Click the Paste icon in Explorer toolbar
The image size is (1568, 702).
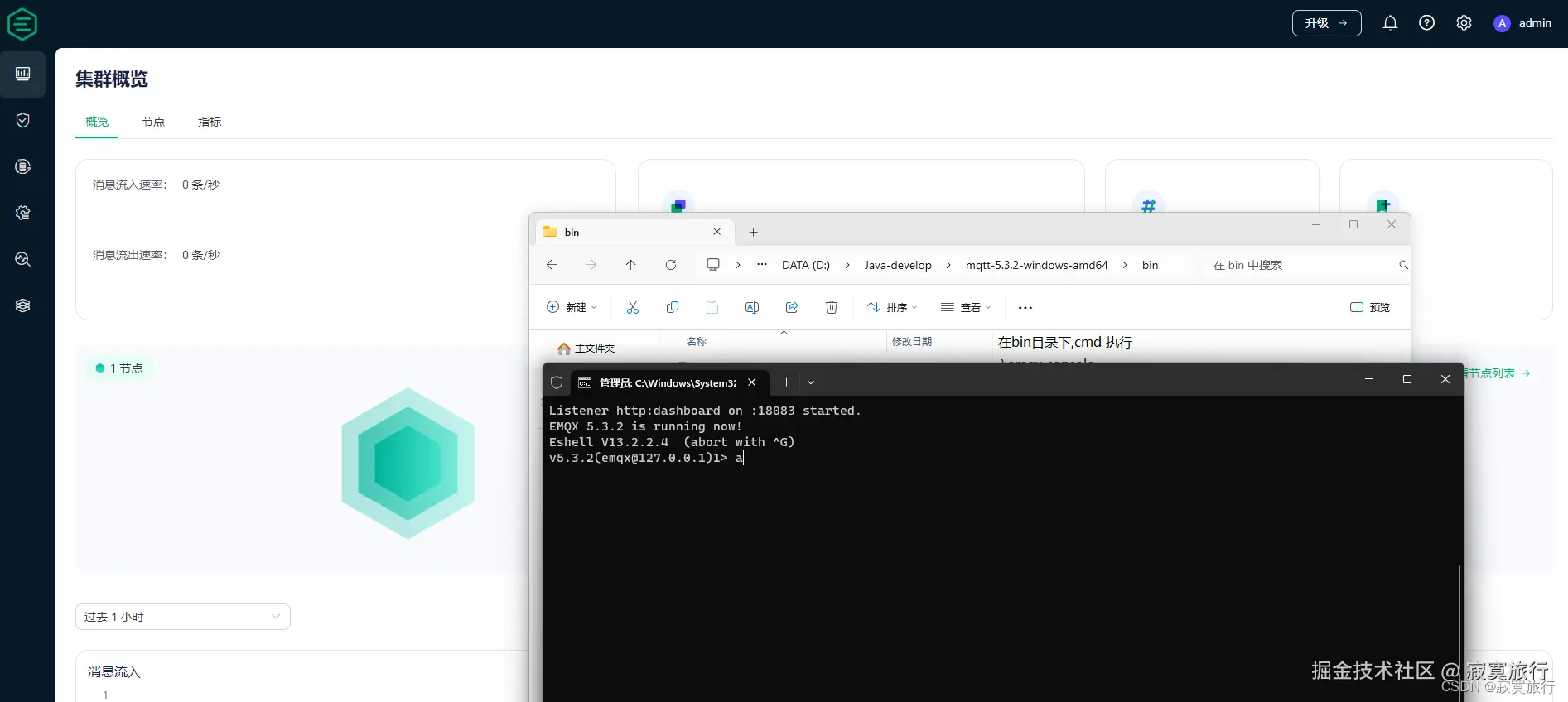[712, 307]
